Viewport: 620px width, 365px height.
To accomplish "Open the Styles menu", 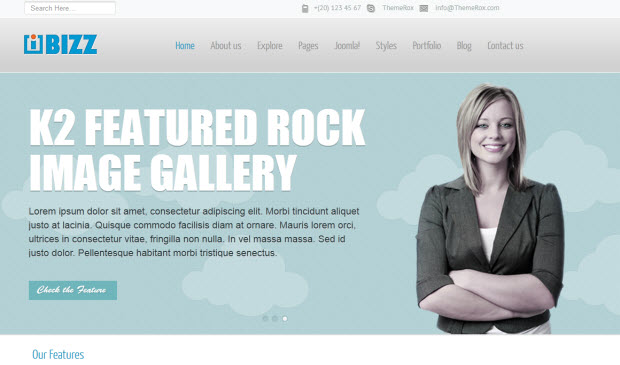I will point(386,46).
